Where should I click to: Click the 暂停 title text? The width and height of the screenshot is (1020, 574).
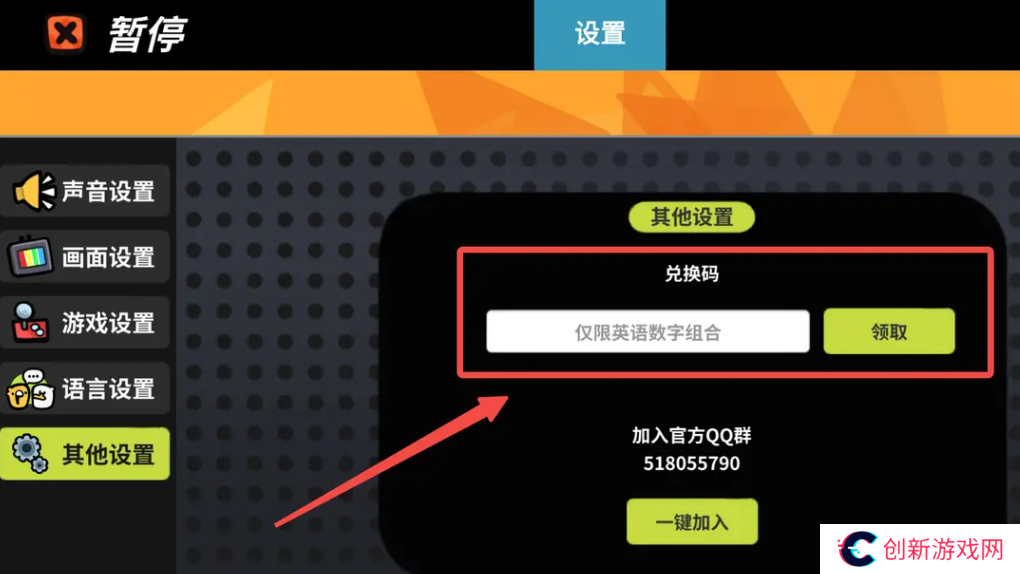[x=147, y=34]
